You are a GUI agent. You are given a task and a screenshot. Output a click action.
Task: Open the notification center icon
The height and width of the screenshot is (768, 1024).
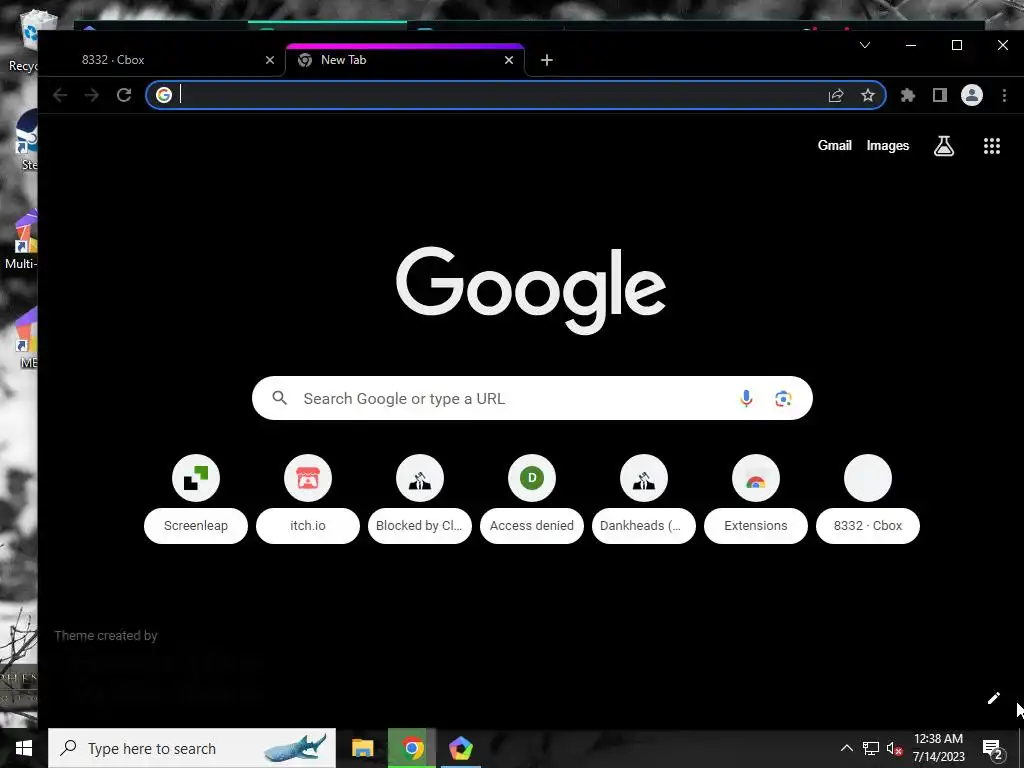coord(992,748)
